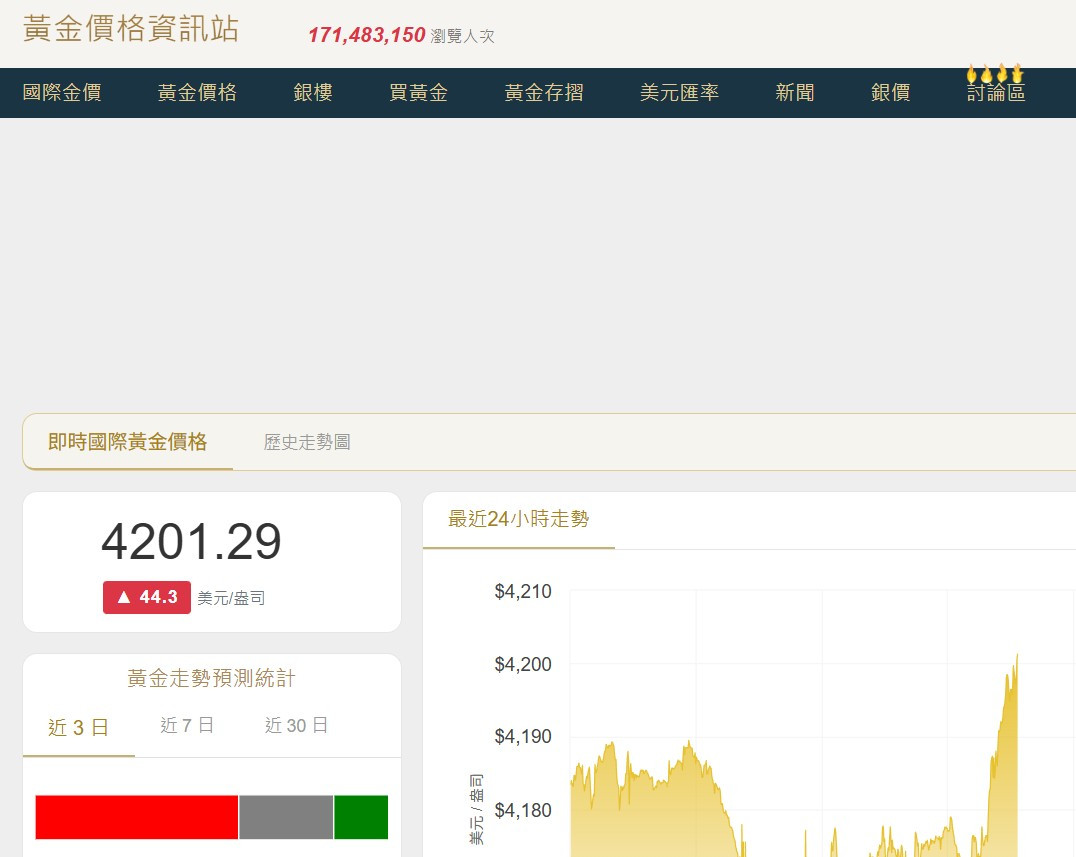This screenshot has width=1076, height=857.
Task: Open the 新聞 page
Action: tap(795, 93)
